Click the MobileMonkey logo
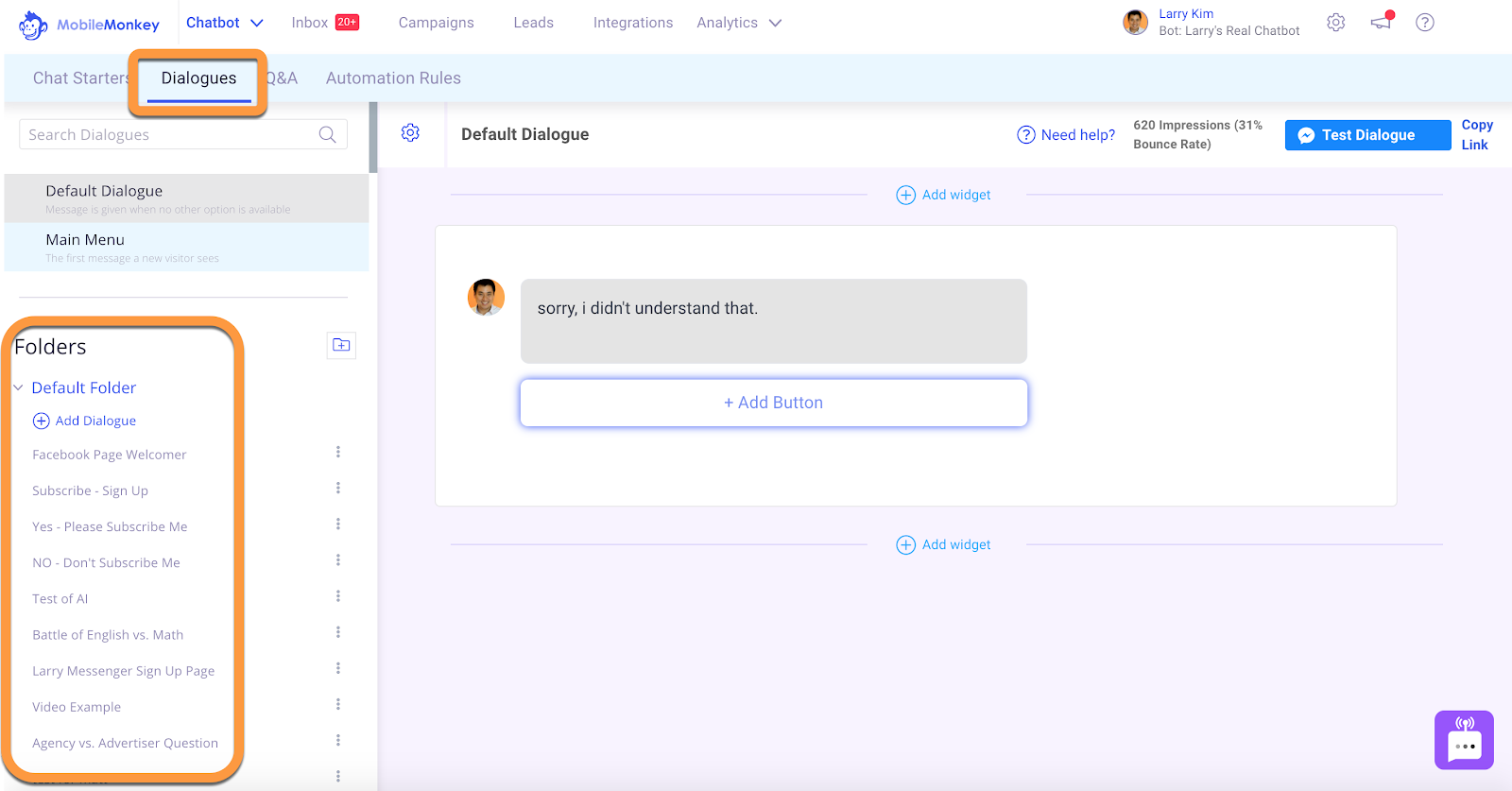The height and width of the screenshot is (791, 1512). click(89, 25)
